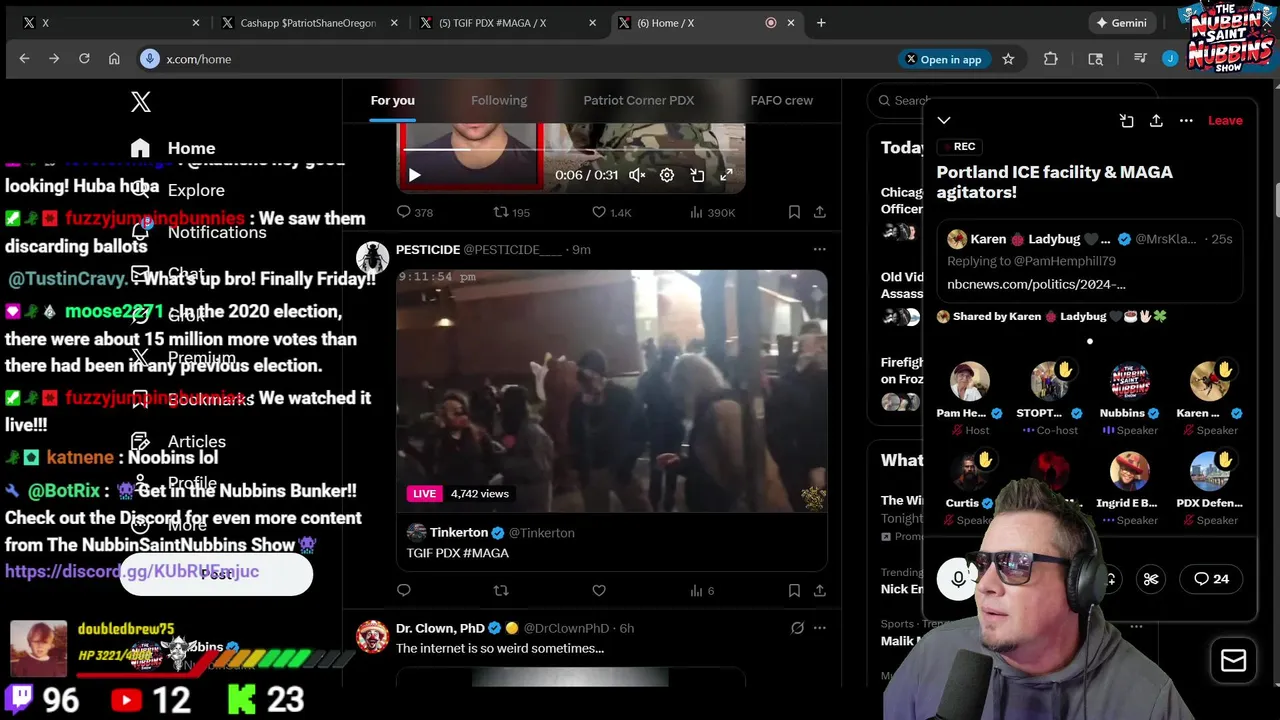Open PDX Defen... speaker avatar
This screenshot has width=1280, height=720.
pos(1209,471)
